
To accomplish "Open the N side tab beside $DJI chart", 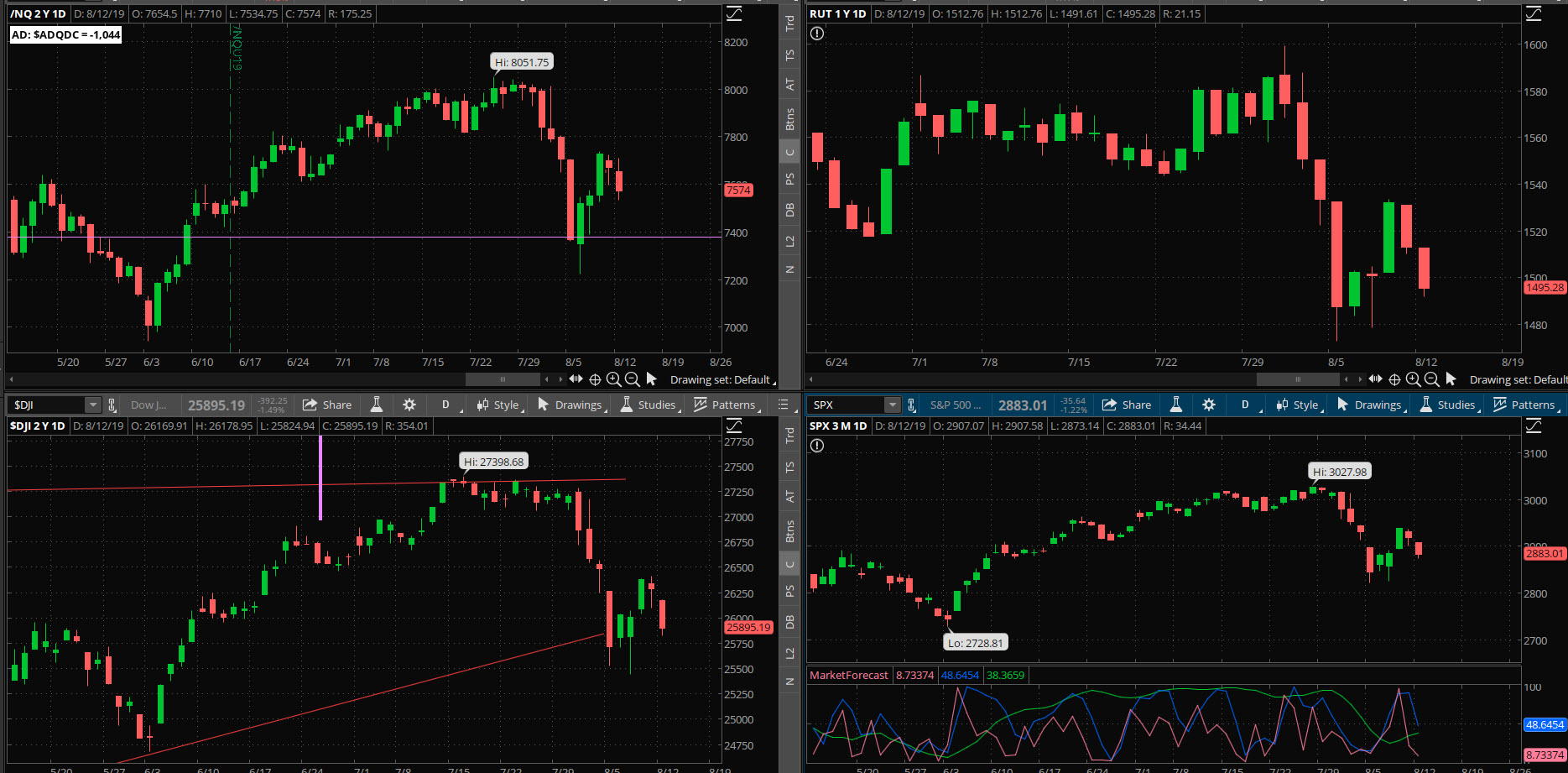I will coord(789,682).
